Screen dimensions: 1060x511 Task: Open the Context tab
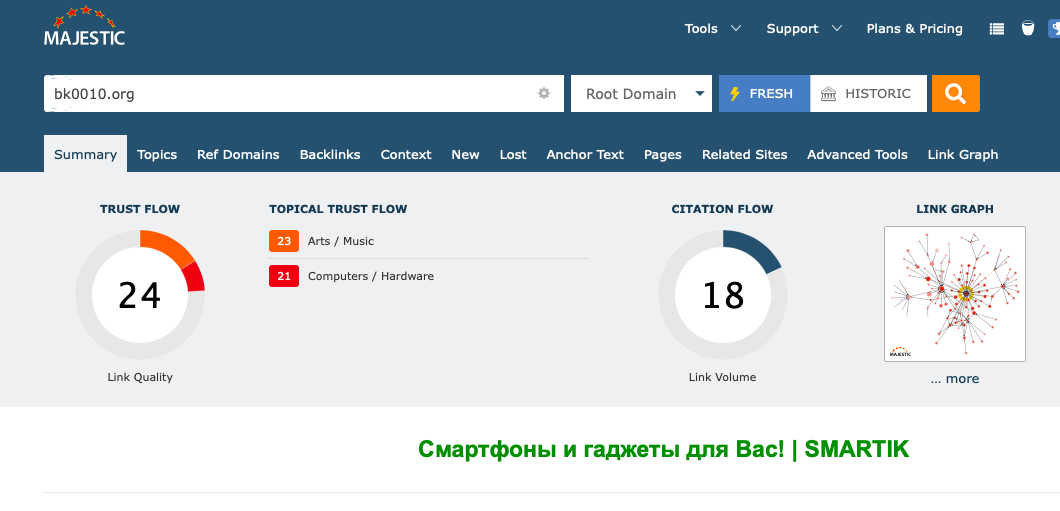pyautogui.click(x=406, y=154)
